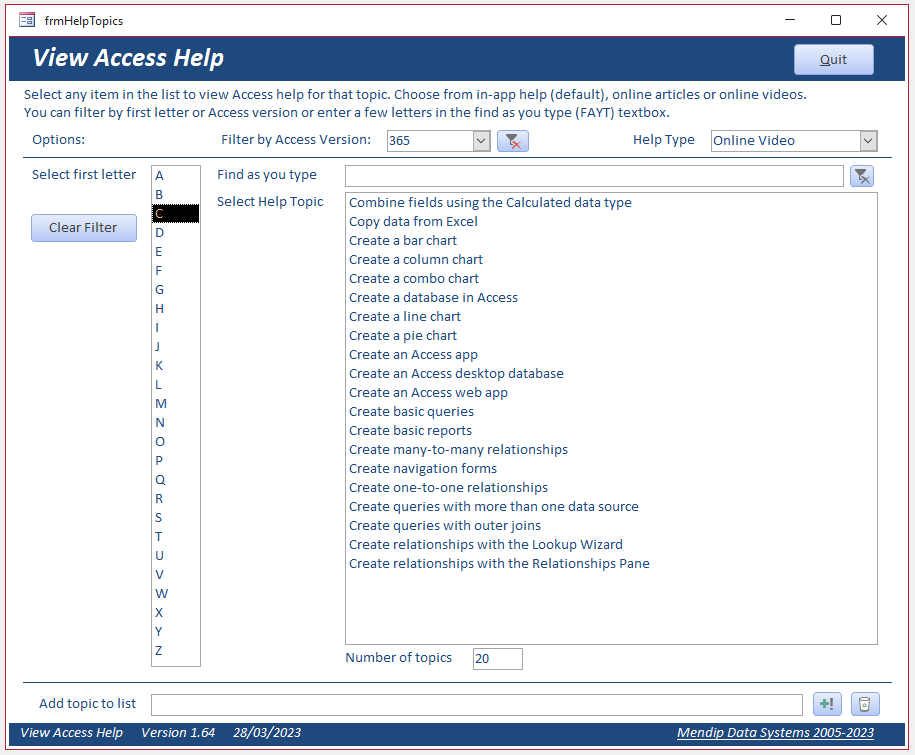915x755 pixels.
Task: Select letter I in first letter list
Action: [x=176, y=328]
